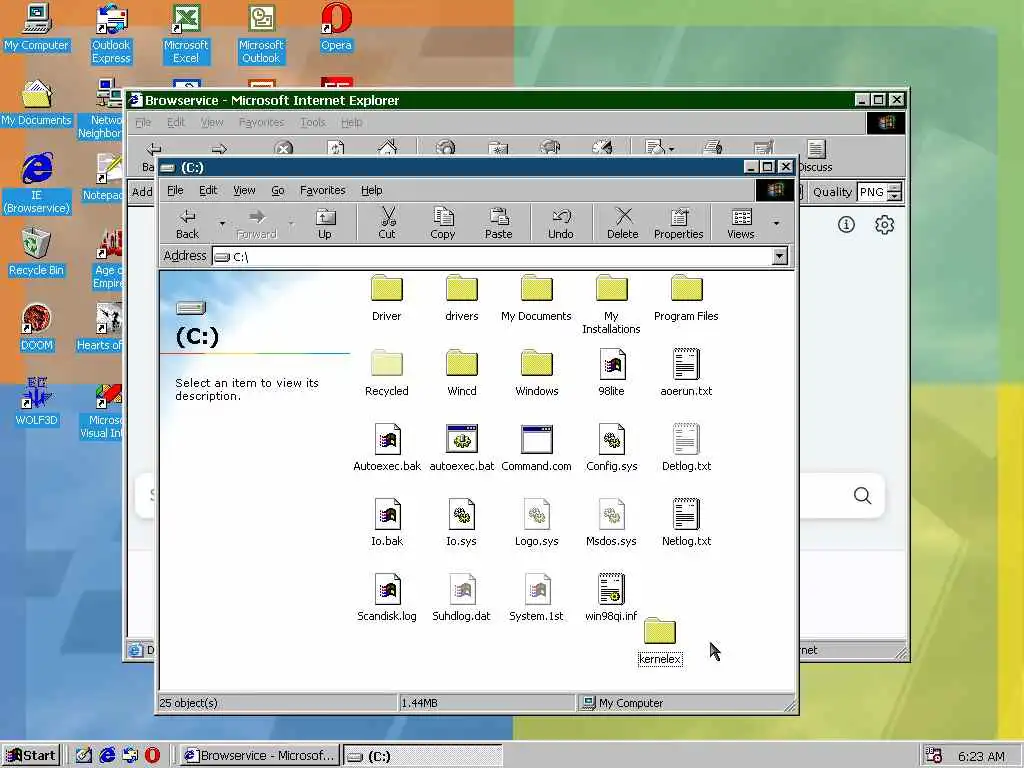Click the Views toolbar button
The width and height of the screenshot is (1024, 768).
click(x=741, y=223)
